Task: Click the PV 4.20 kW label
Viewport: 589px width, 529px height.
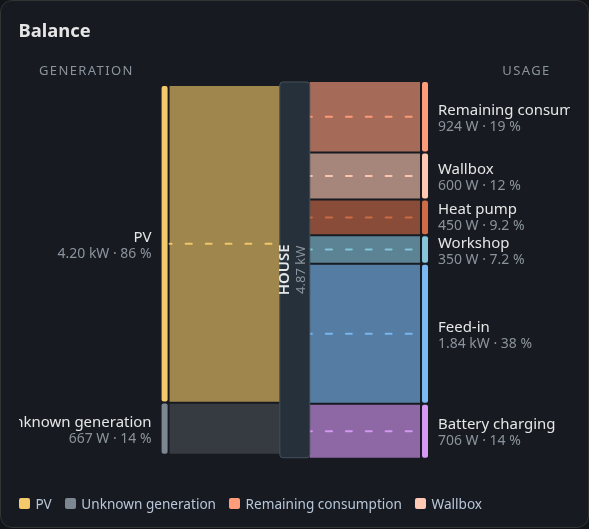Action: pos(104,245)
